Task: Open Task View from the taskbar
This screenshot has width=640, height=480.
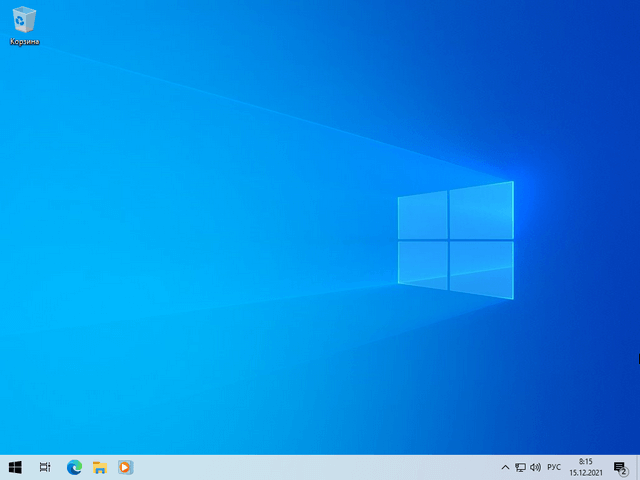Action: [45, 467]
